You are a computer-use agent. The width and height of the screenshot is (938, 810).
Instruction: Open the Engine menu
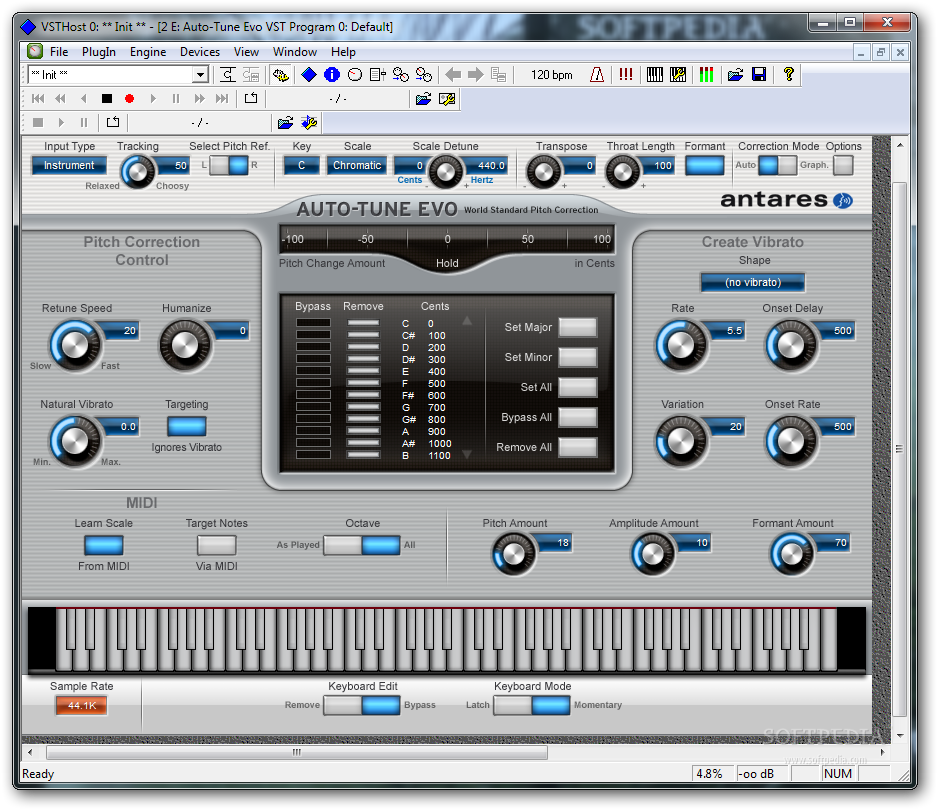(148, 52)
